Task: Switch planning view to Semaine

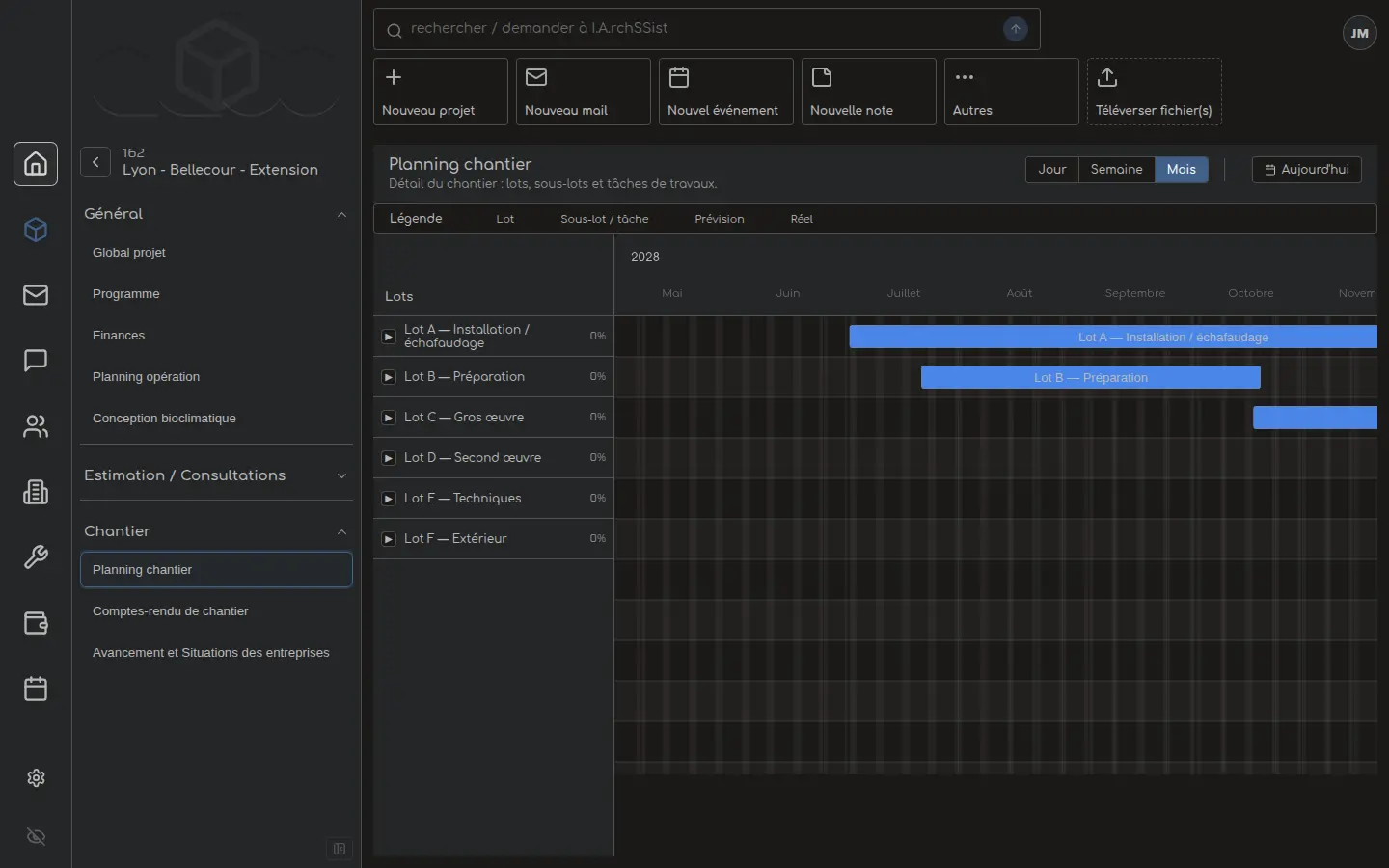Action: (x=1116, y=170)
